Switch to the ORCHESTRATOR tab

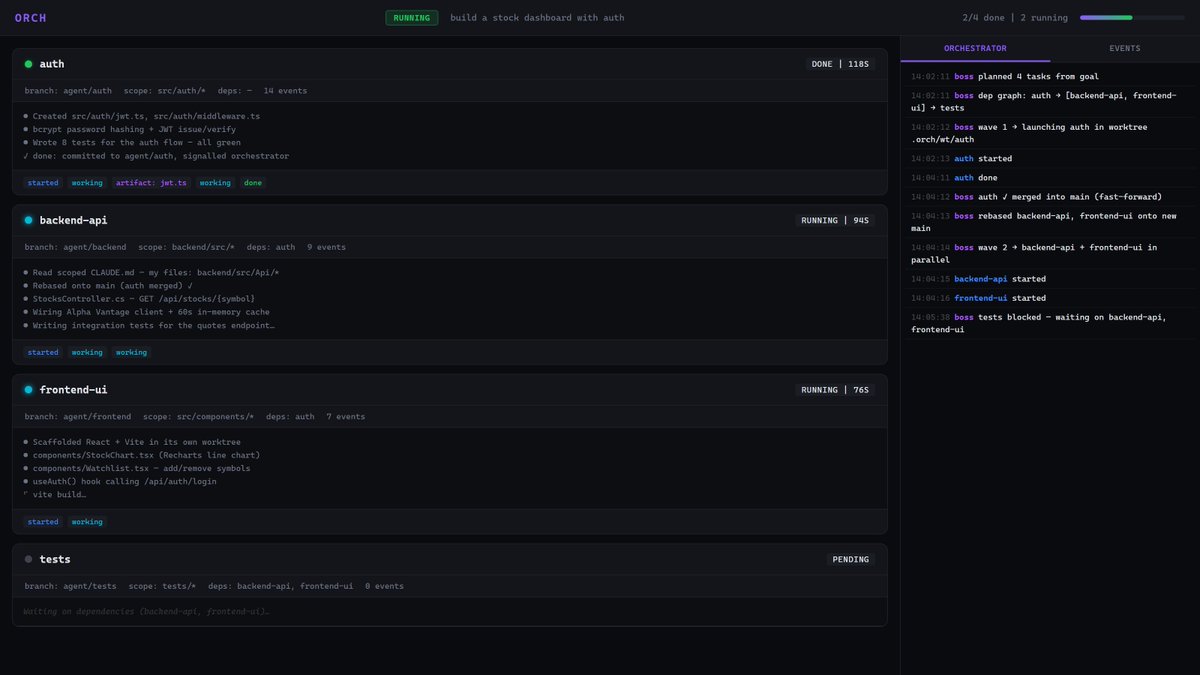[x=975, y=48]
